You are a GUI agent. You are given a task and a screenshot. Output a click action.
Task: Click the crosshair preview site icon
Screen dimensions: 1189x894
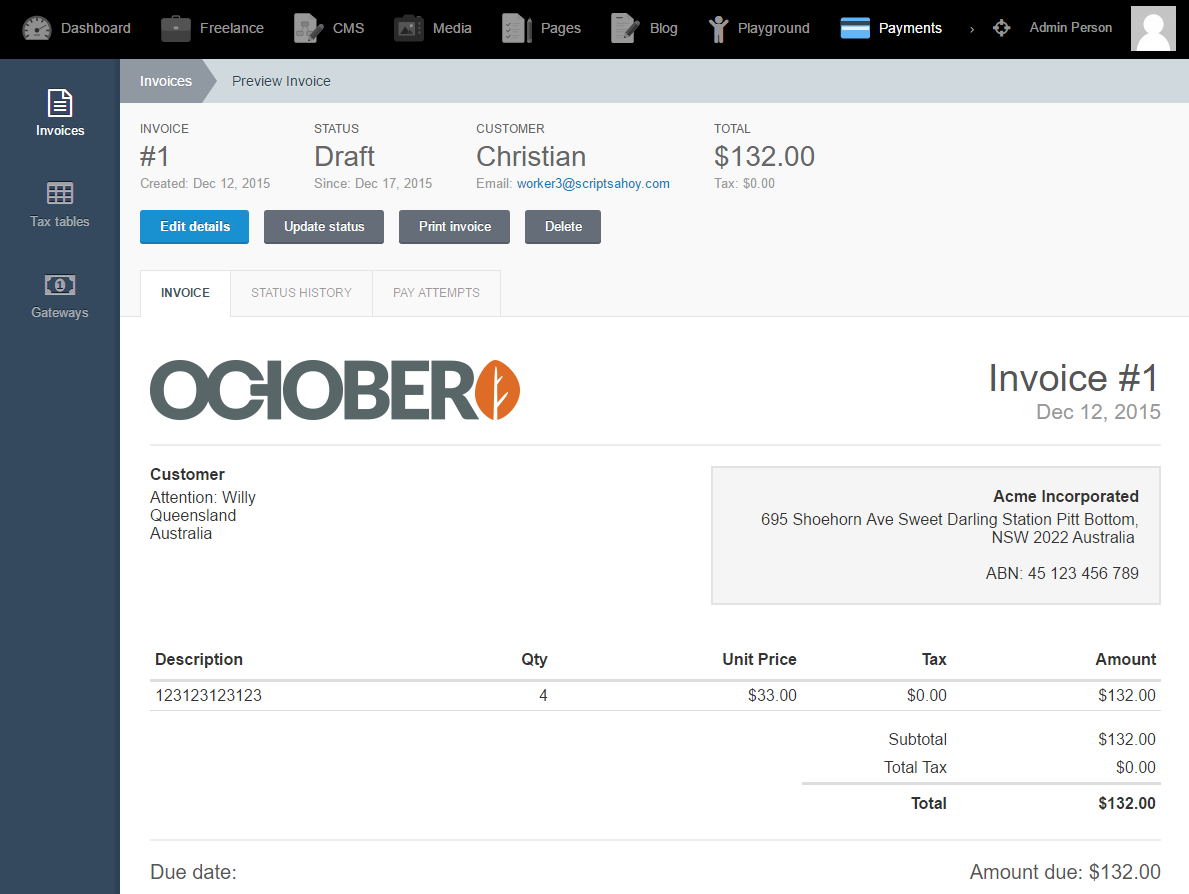(1002, 28)
